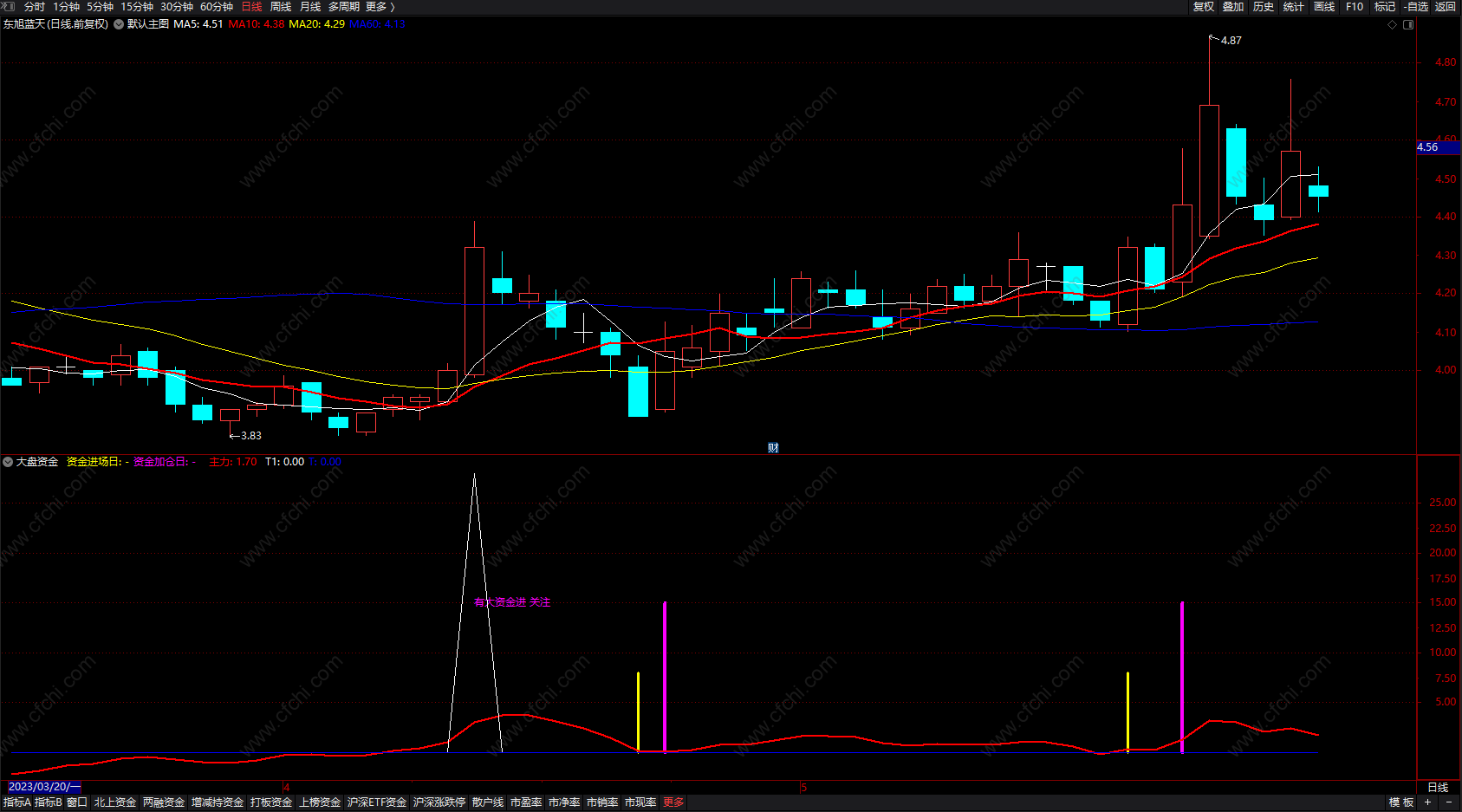1462x812 pixels.
Task: Click the MA5: 4.51 readout
Action: click(x=198, y=24)
